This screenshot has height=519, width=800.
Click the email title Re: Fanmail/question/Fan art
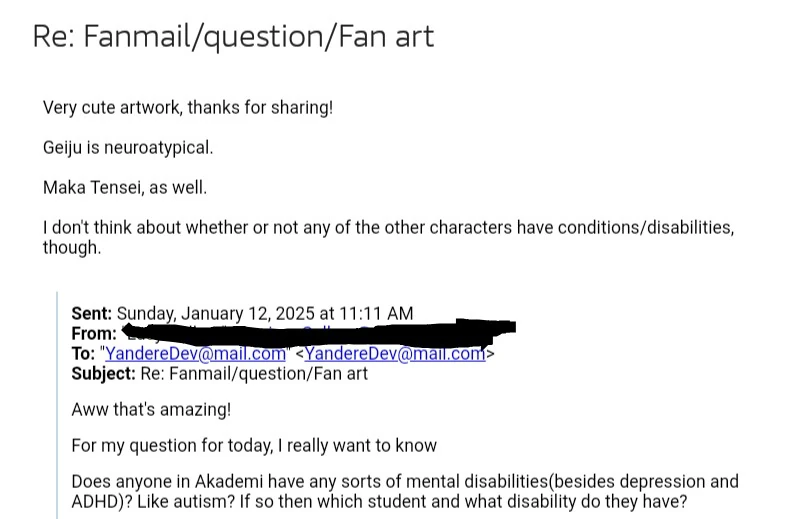click(233, 37)
